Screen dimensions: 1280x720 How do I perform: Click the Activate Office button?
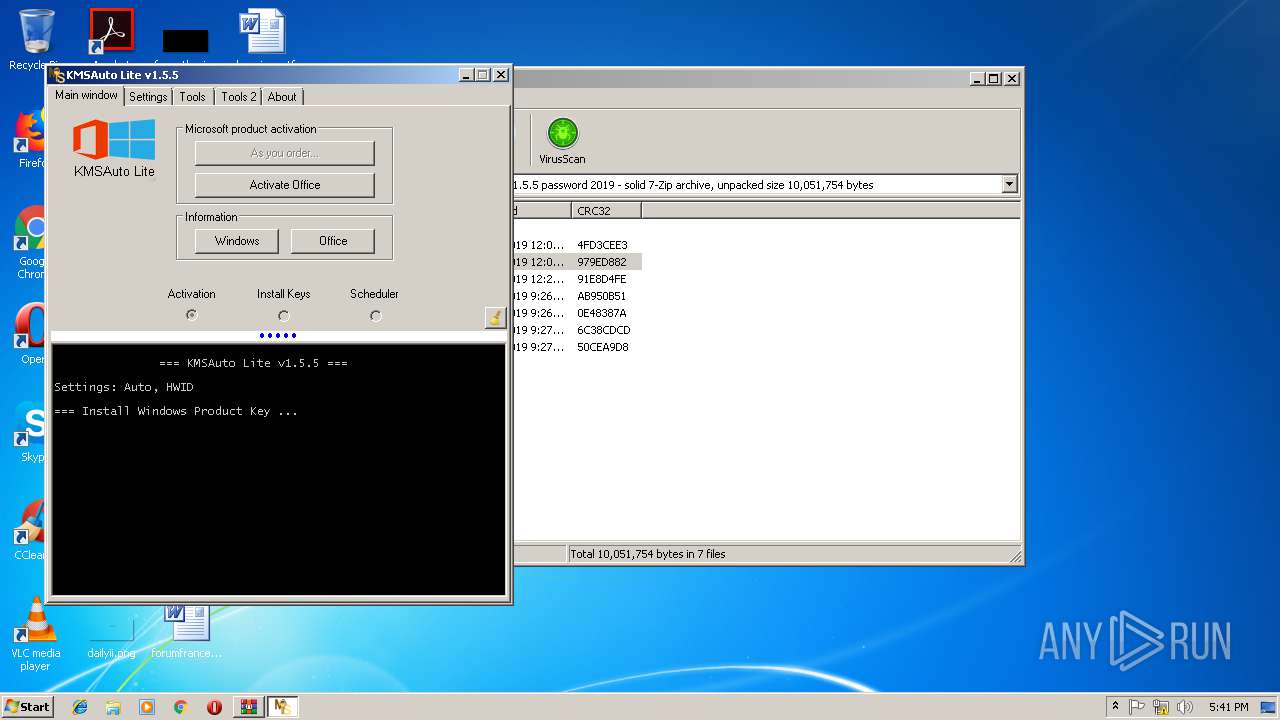tap(285, 185)
